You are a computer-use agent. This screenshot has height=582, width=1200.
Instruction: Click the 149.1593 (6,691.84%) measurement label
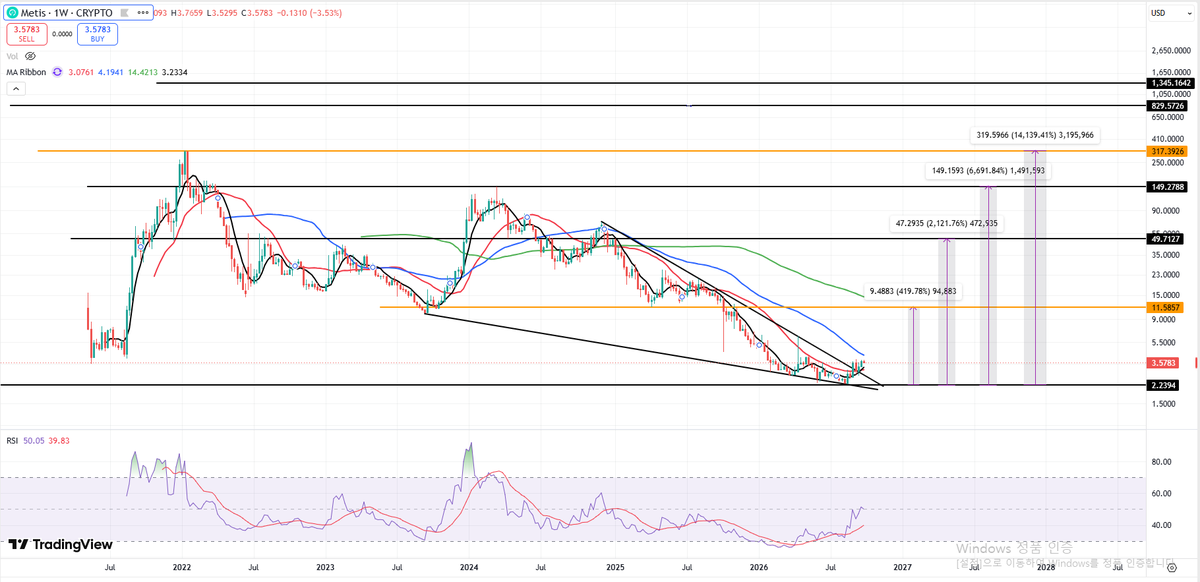click(988, 171)
